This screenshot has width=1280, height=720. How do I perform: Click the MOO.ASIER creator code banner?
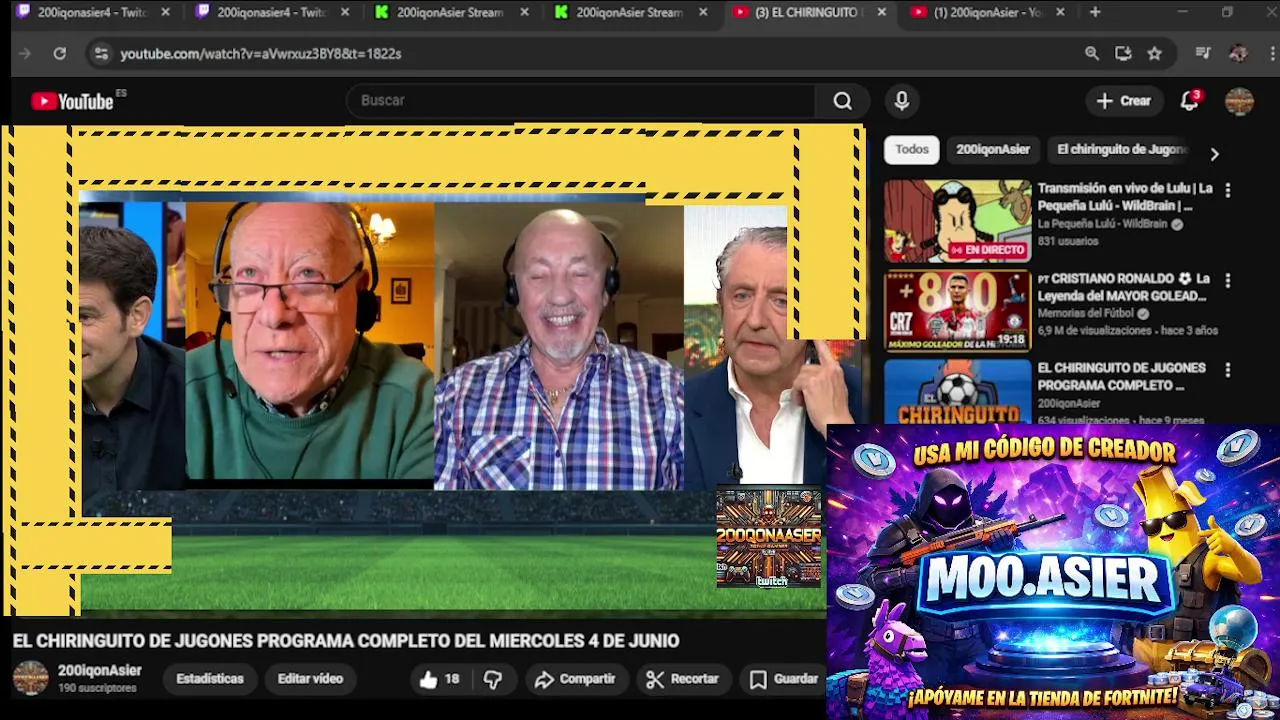(x=1053, y=572)
